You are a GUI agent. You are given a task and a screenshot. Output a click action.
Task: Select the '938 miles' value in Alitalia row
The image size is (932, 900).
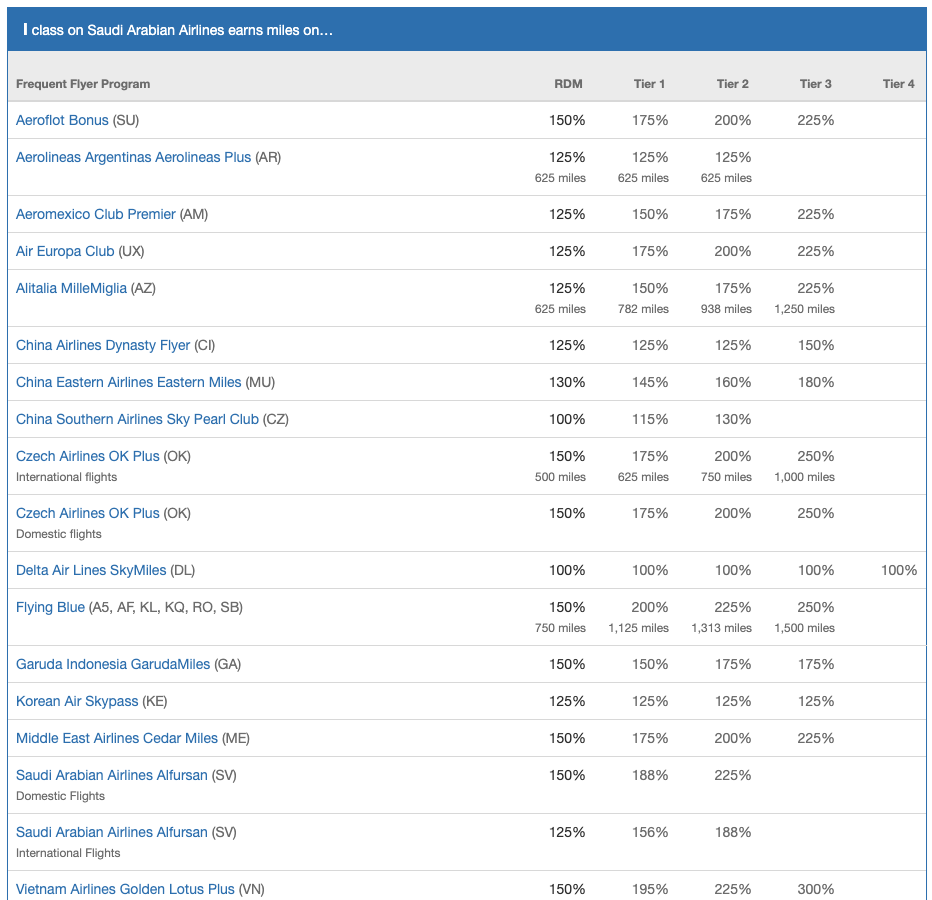[x=726, y=309]
